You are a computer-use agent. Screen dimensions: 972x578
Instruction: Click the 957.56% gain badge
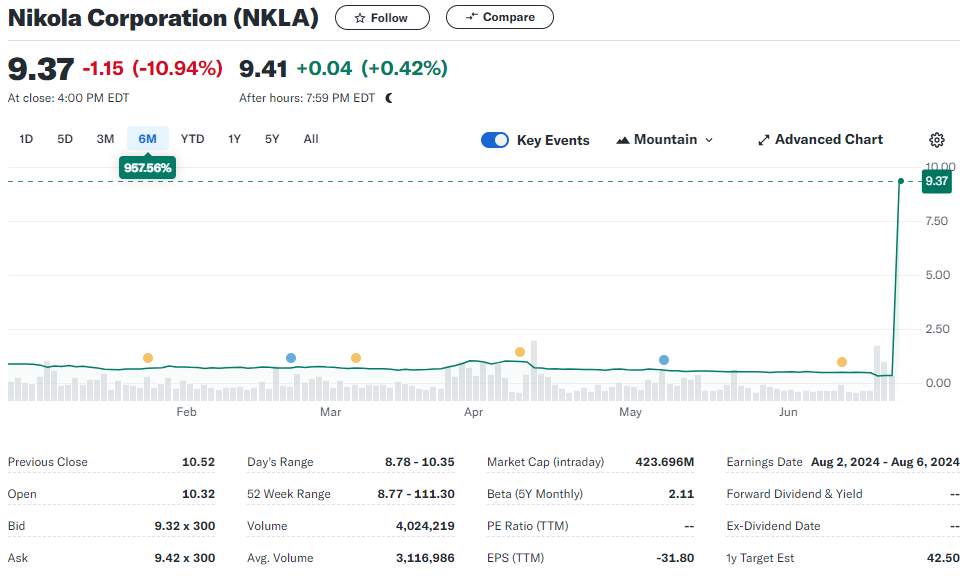tap(148, 168)
